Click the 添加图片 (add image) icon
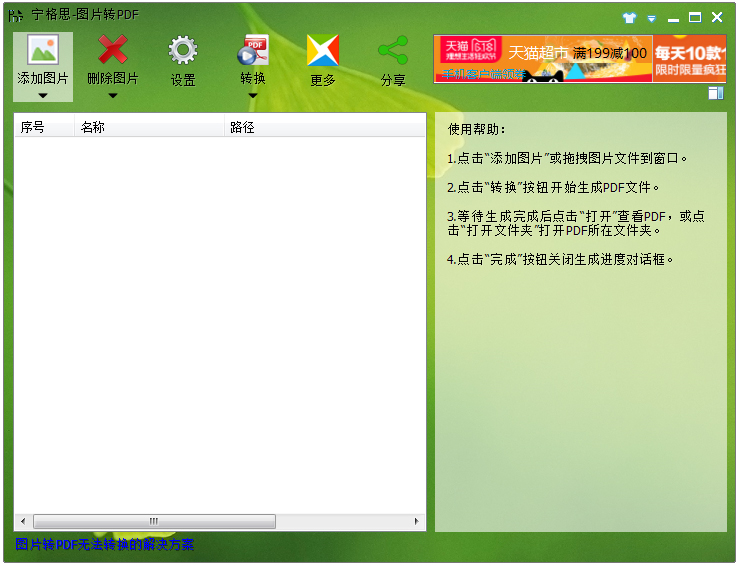 pos(43,49)
